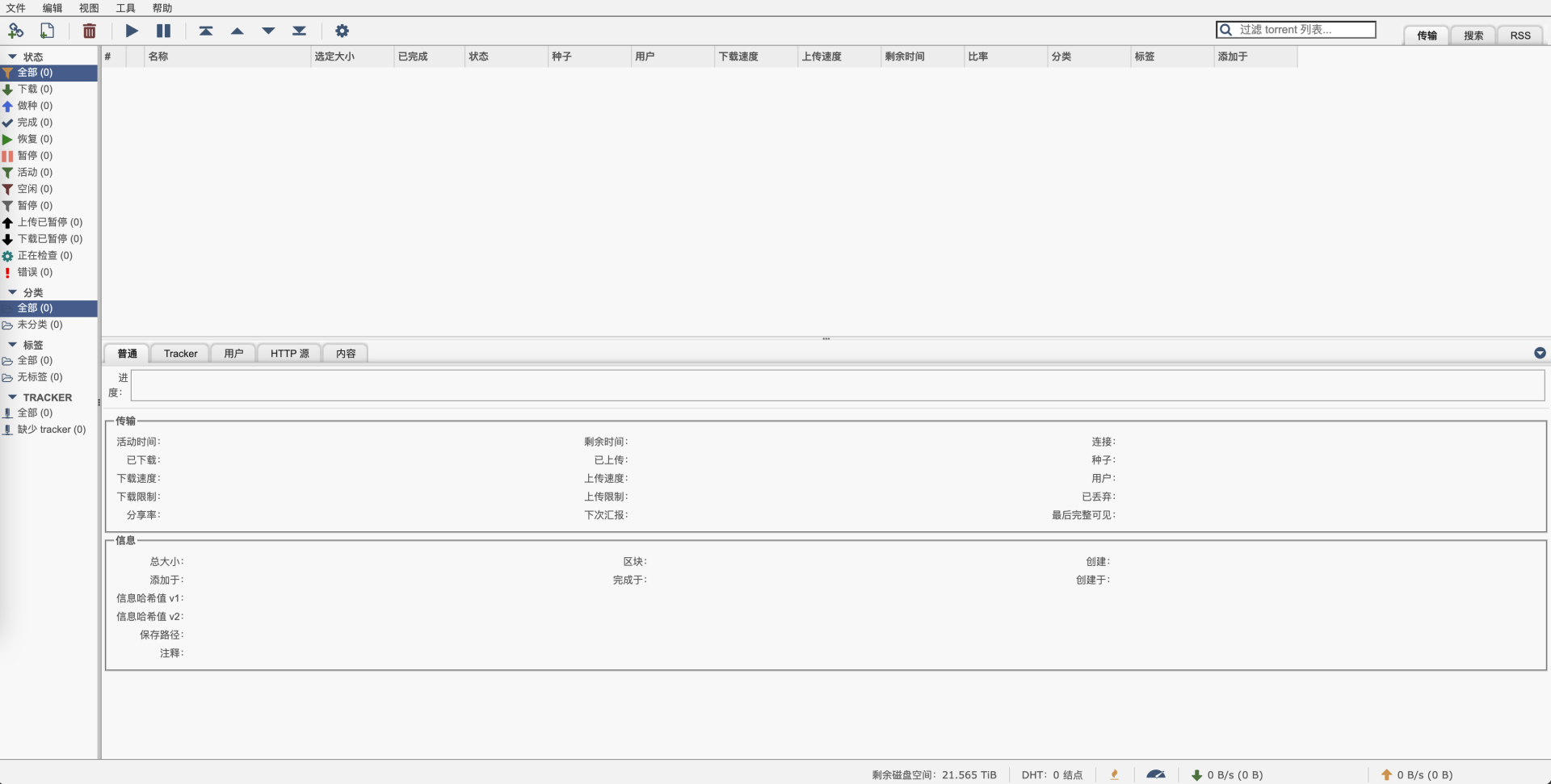This screenshot has height=784, width=1551.
Task: Sort by 添加于 column header
Action: point(1255,57)
